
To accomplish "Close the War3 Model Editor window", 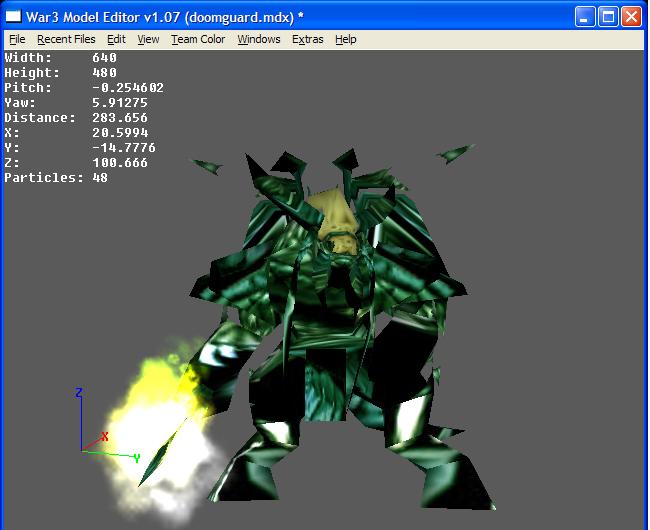I will pyautogui.click(x=631, y=17).
